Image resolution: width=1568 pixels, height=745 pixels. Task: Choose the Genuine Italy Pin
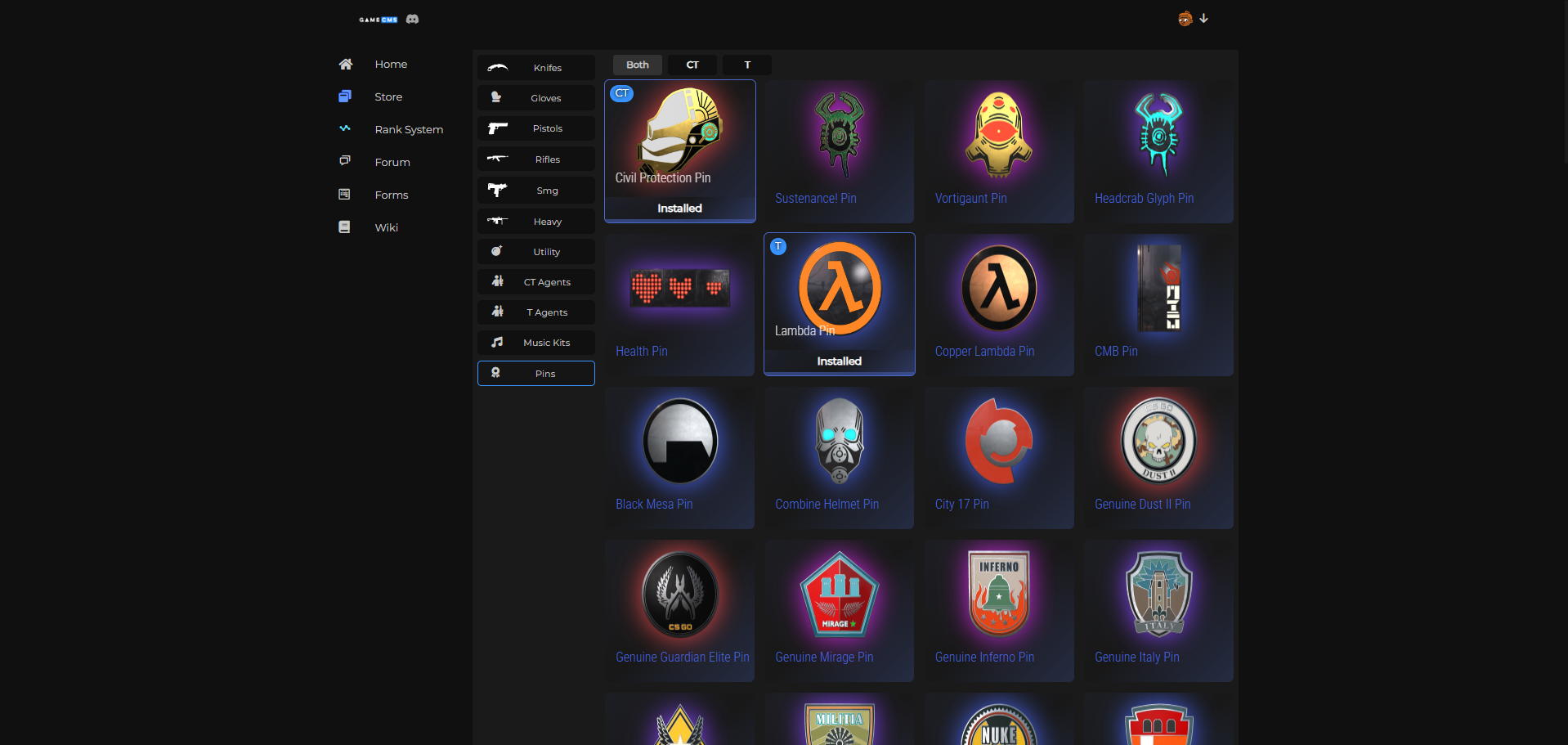1159,610
